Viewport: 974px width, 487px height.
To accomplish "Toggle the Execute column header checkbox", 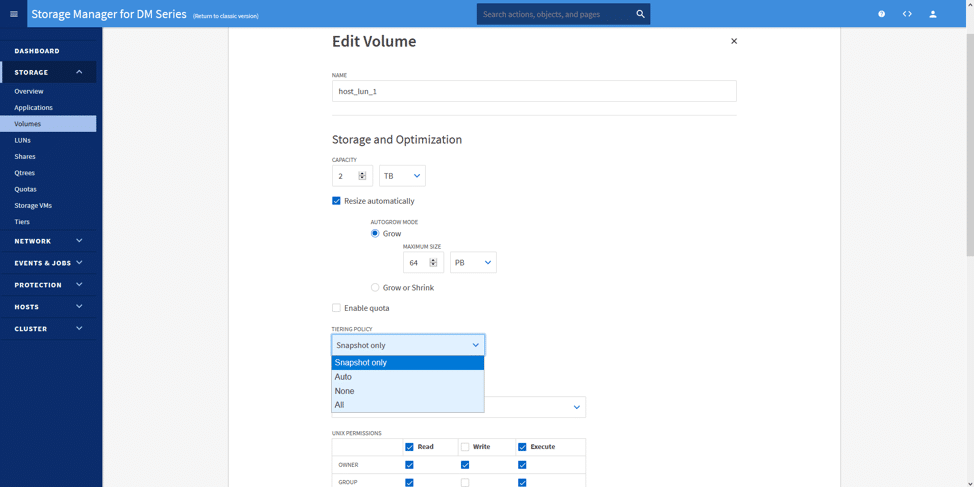I will click(522, 447).
